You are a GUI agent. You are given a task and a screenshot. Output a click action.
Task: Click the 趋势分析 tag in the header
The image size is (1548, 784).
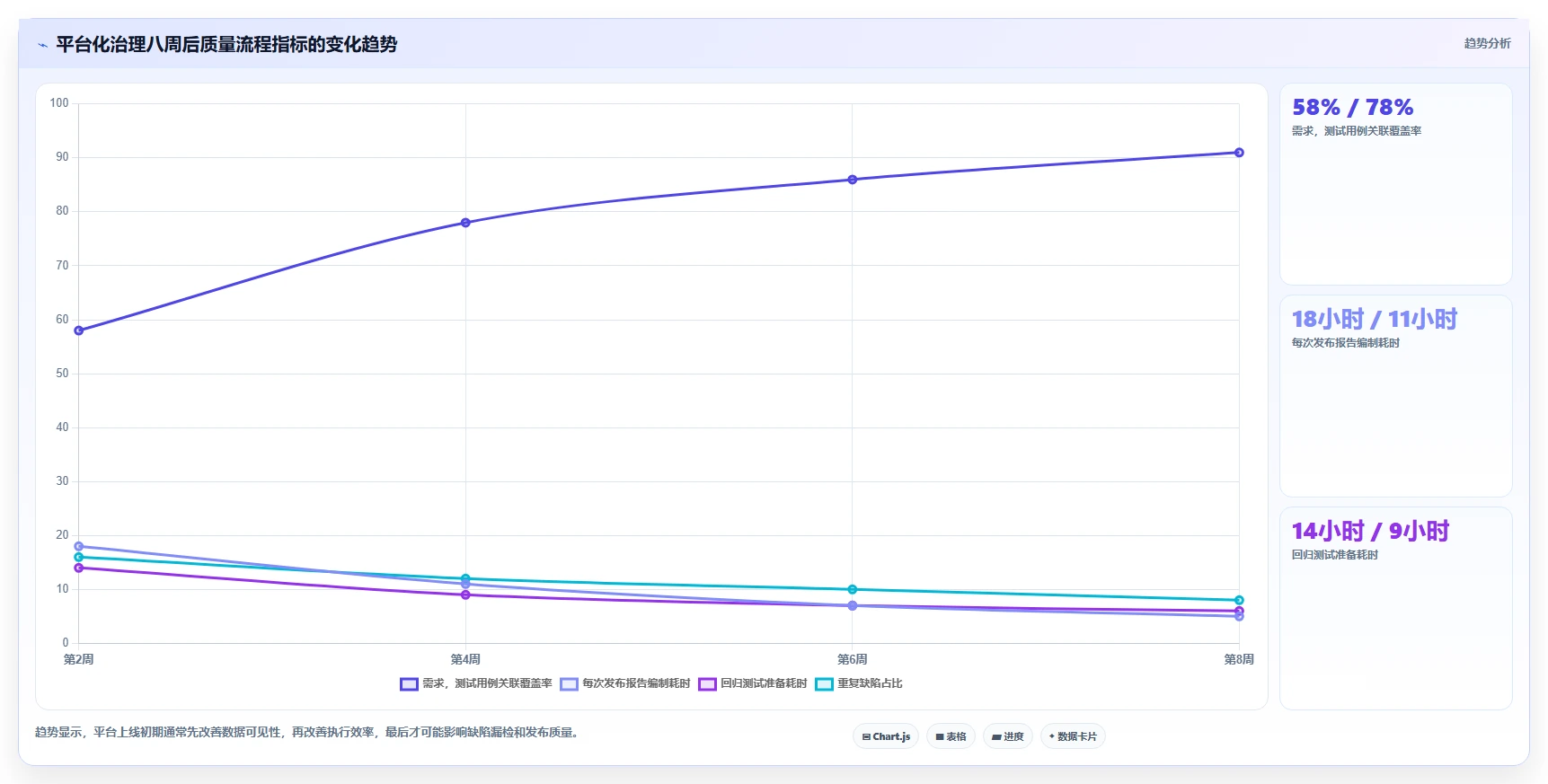click(x=1487, y=43)
